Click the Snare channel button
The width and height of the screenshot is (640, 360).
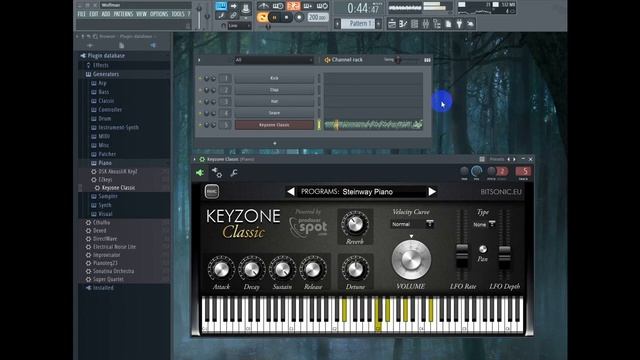tap(274, 113)
